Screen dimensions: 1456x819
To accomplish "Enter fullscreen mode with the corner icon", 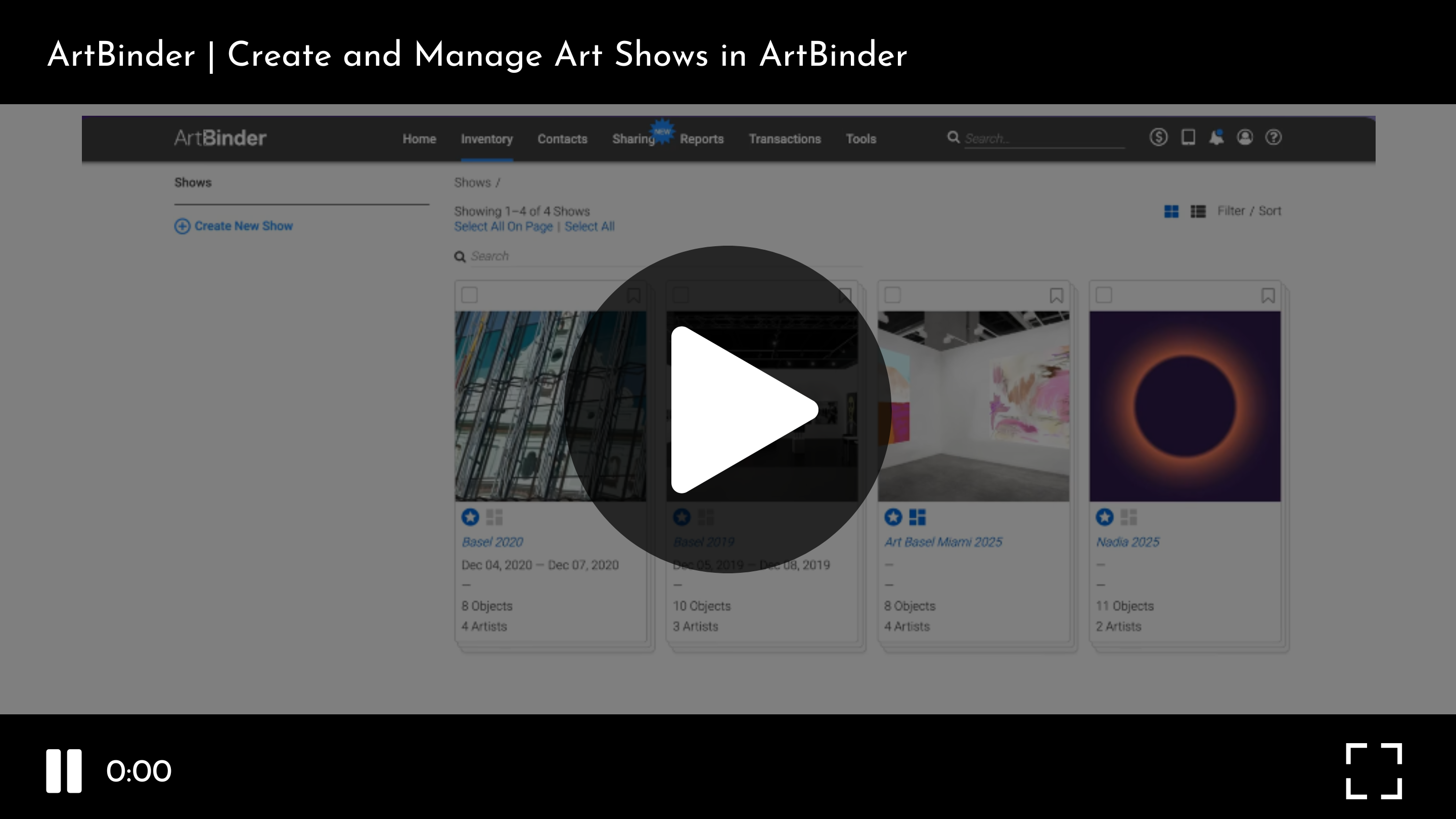I will [x=1374, y=771].
